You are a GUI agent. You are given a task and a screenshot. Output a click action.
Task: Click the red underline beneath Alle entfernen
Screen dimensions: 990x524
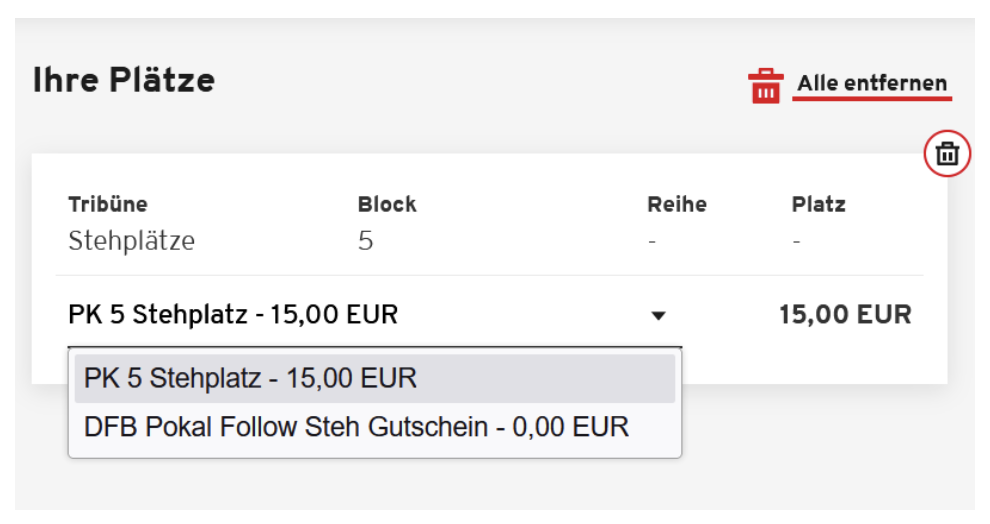[x=874, y=99]
